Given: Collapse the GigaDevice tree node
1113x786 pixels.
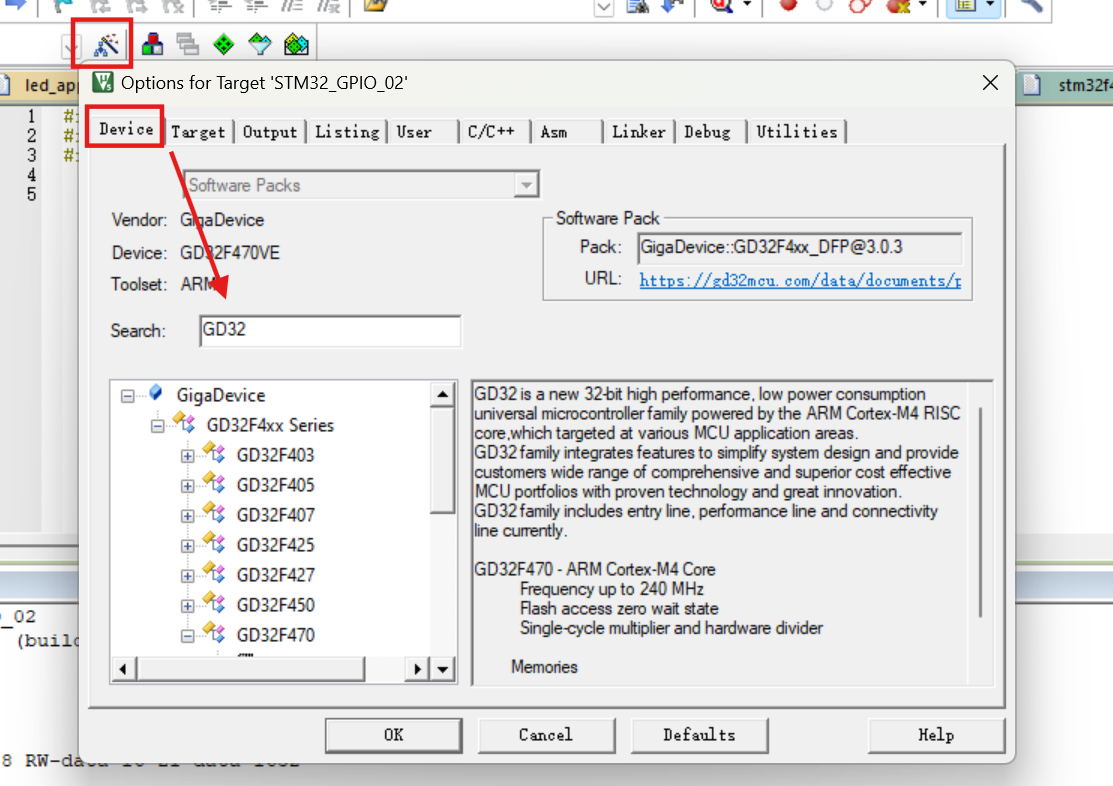Looking at the screenshot, I should 128,395.
